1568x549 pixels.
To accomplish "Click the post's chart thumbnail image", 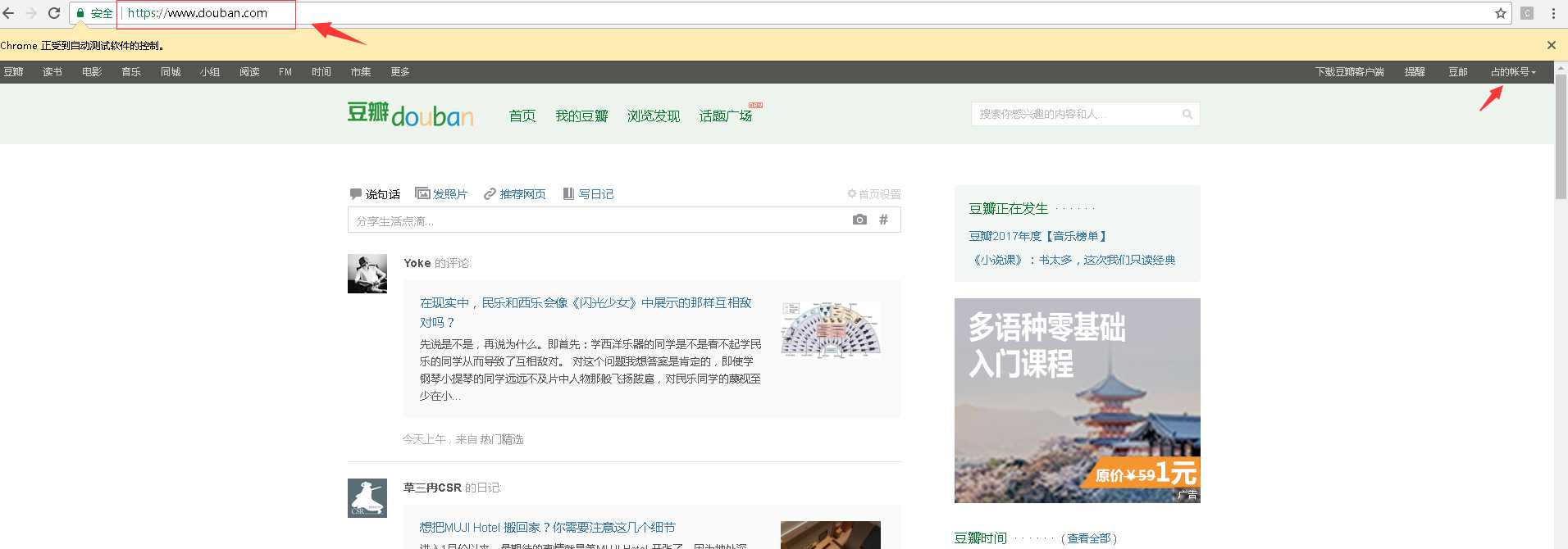I will point(831,329).
